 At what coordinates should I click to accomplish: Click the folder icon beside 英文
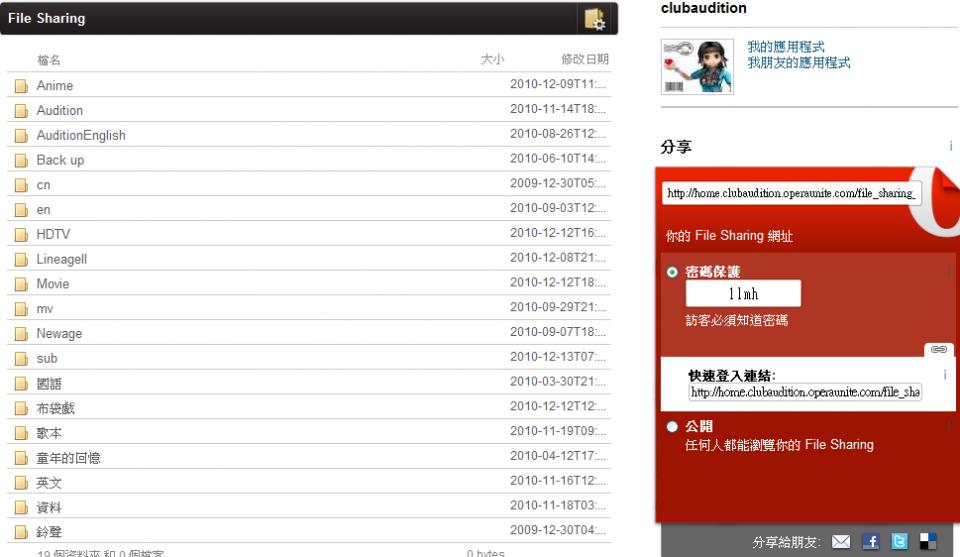point(21,483)
